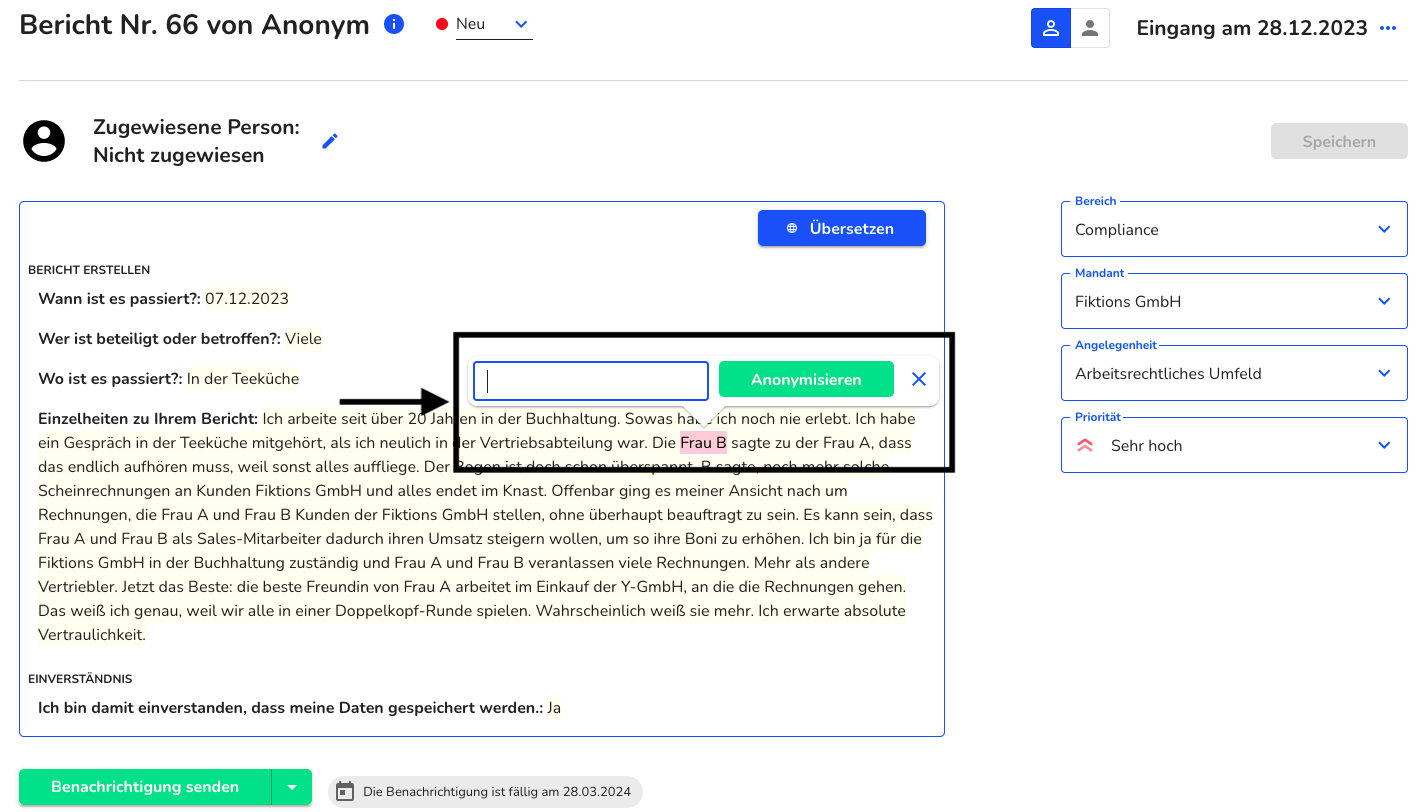Click the blue info icon beside report title
Image resolution: width=1424 pixels, height=812 pixels.
point(394,24)
